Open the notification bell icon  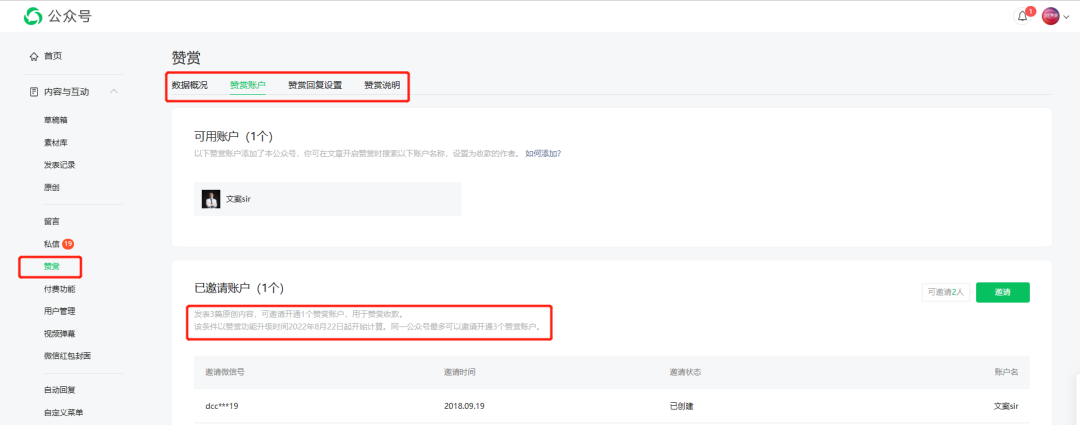coord(1022,17)
